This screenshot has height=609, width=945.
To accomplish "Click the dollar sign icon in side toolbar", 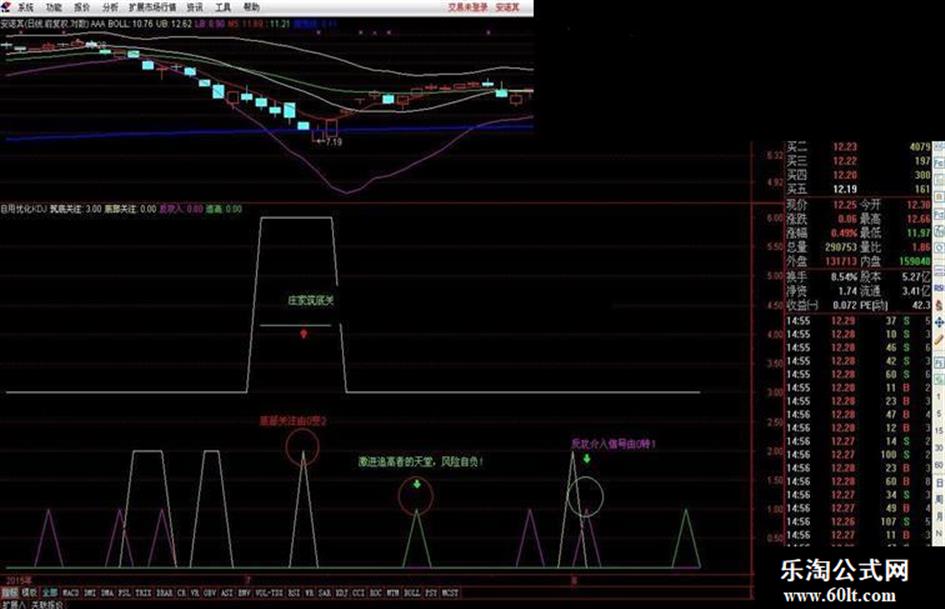I will tap(939, 305).
